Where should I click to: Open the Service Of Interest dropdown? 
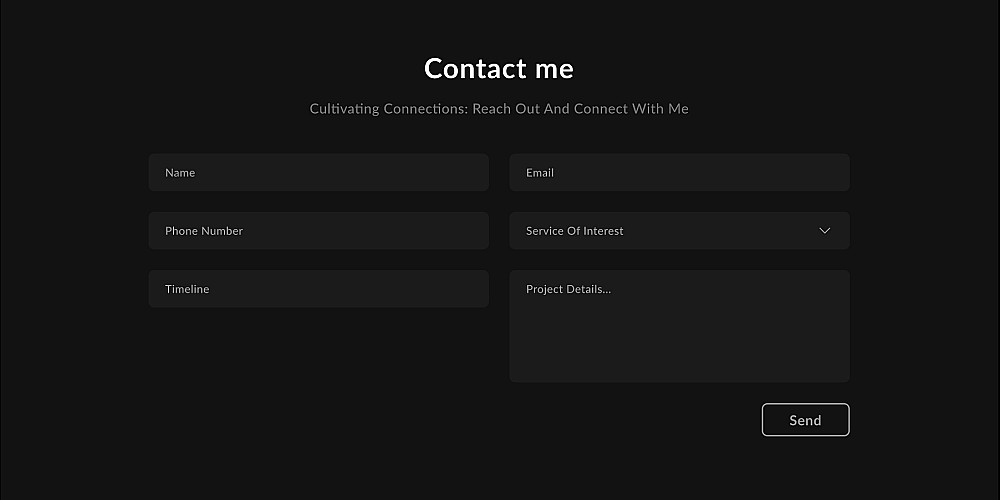click(x=679, y=231)
